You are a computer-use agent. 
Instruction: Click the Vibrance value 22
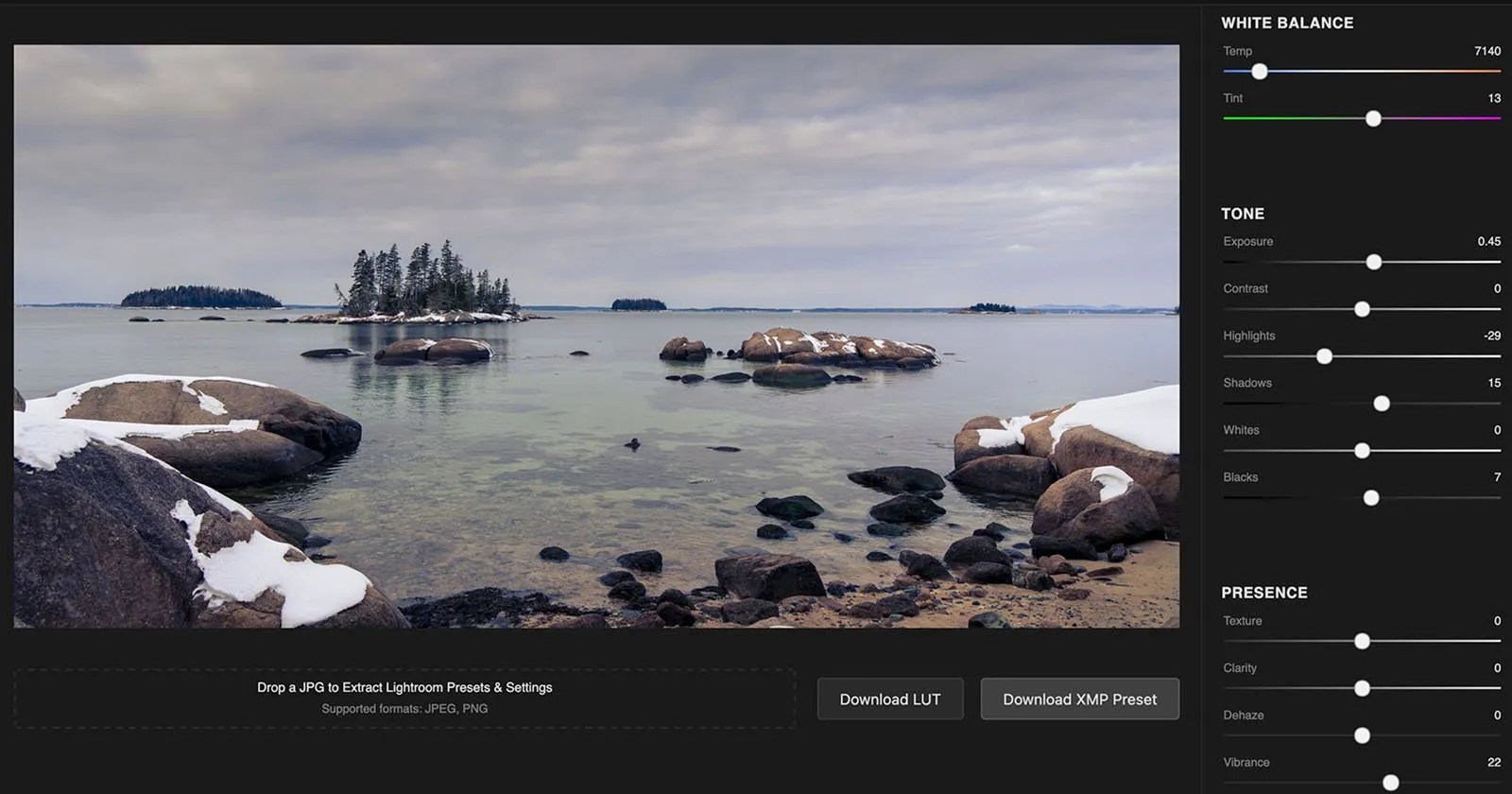click(x=1494, y=762)
